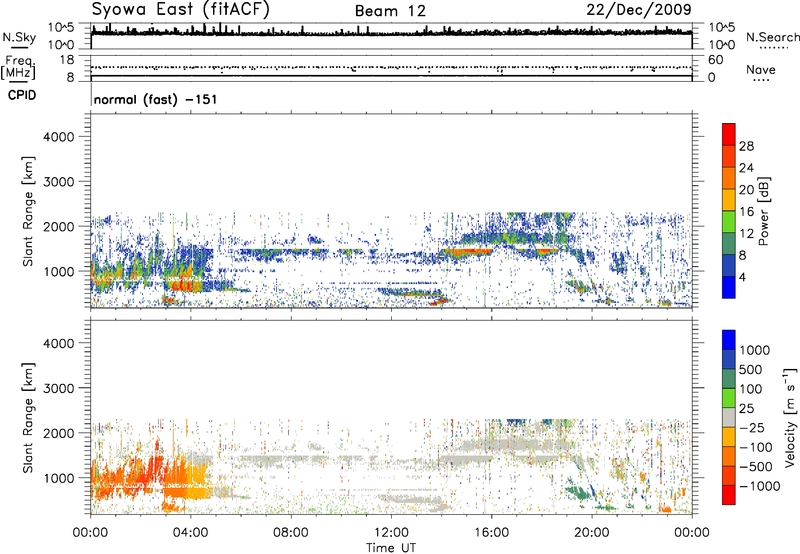The height and width of the screenshot is (554, 800).
Task: Click "Slant Range [km]" on the velocity panel
Action: [x=28, y=418]
